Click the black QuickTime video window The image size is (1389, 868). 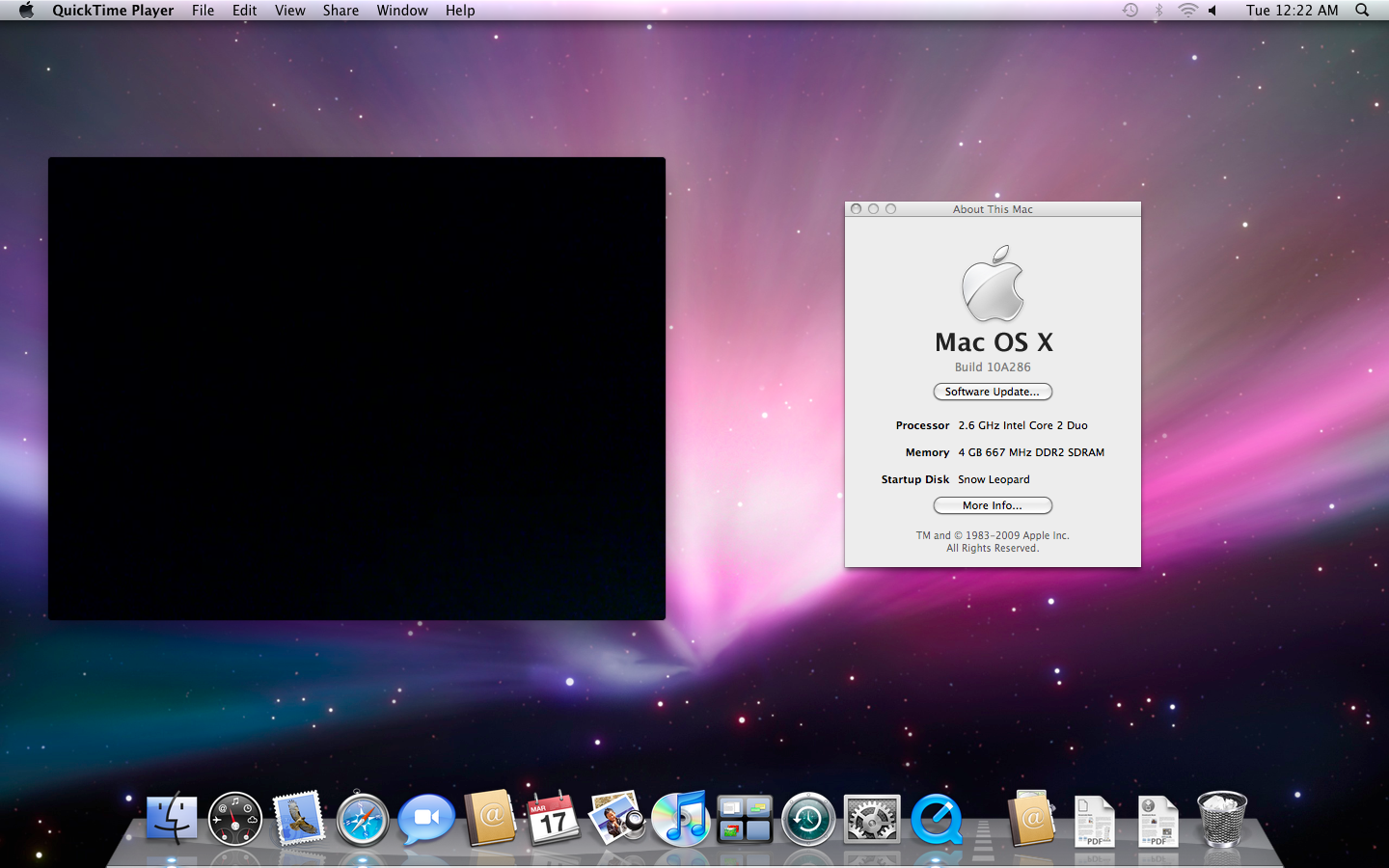click(357, 389)
